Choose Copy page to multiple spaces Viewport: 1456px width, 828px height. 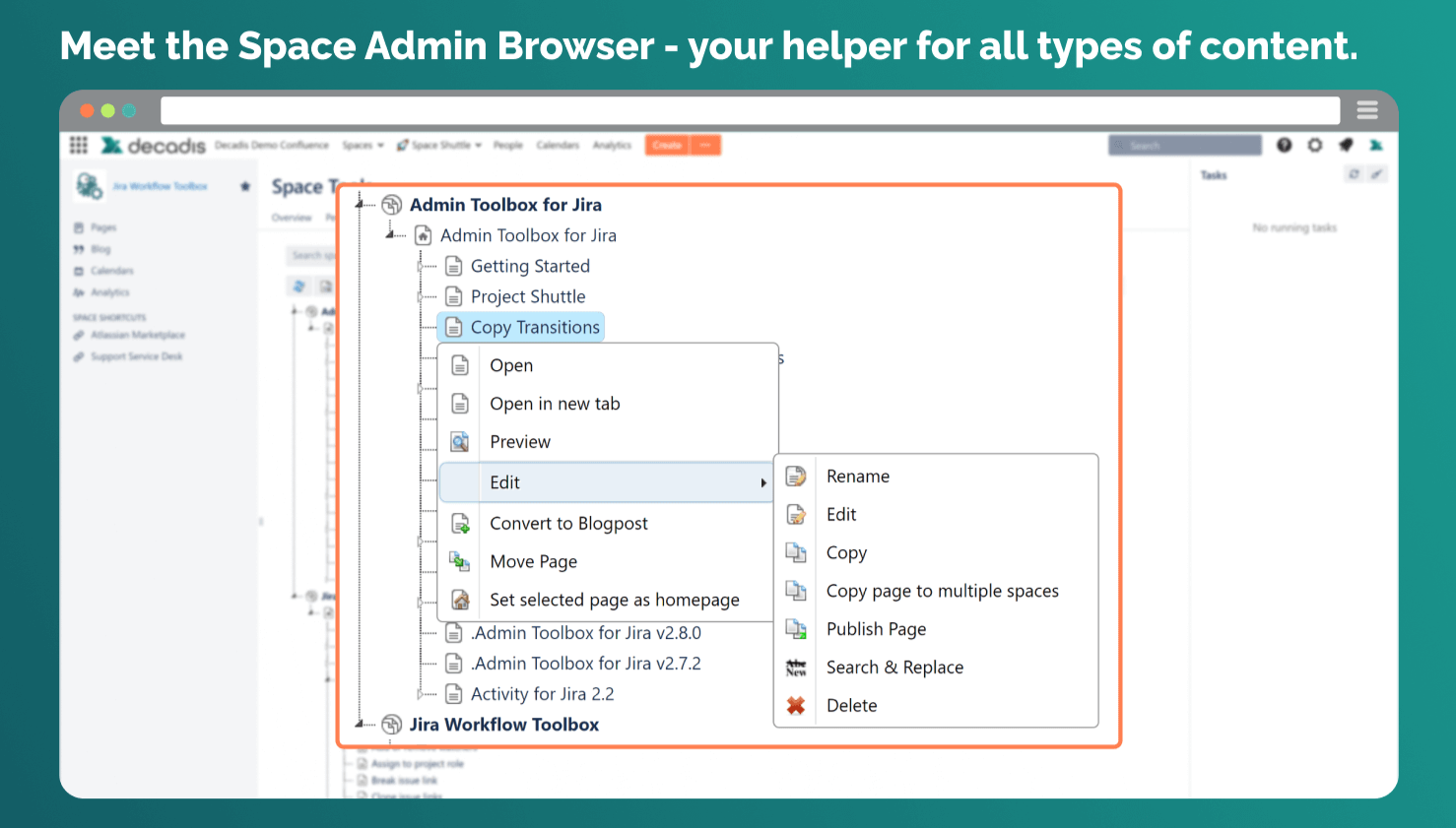point(936,591)
